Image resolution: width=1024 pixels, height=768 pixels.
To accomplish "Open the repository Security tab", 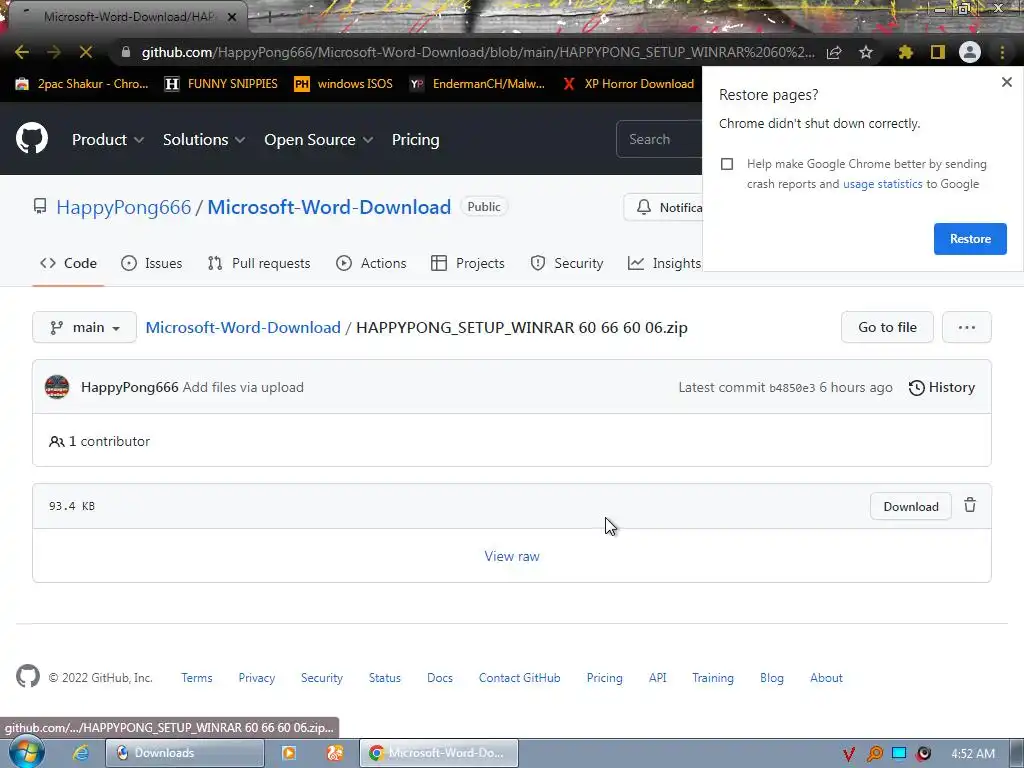I will point(567,263).
